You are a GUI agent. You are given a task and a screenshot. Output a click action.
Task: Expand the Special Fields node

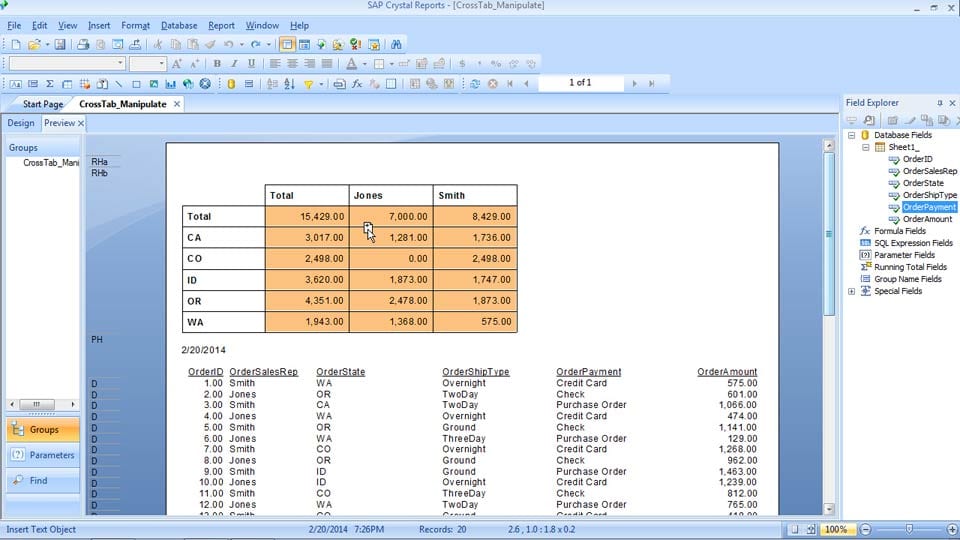[x=852, y=291]
